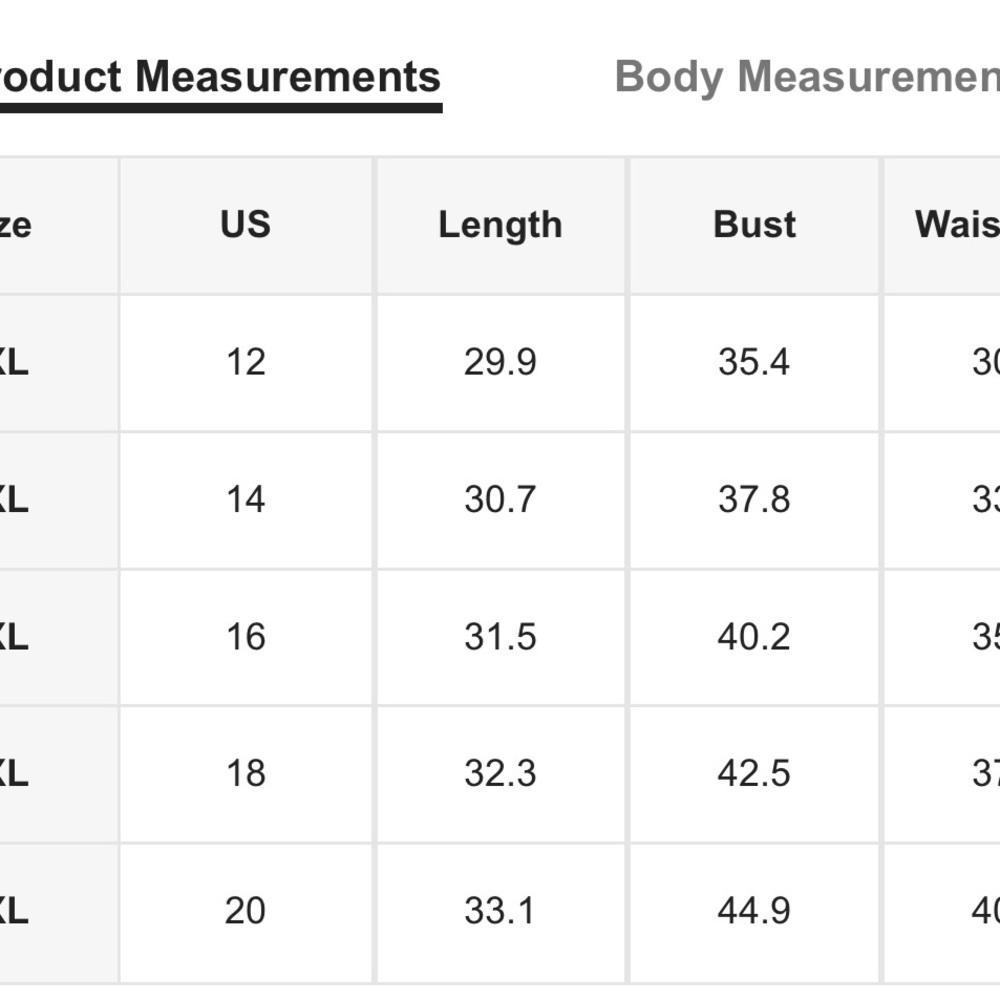The image size is (1000, 1000).
Task: Click the 44.9 bust value
Action: click(x=754, y=911)
